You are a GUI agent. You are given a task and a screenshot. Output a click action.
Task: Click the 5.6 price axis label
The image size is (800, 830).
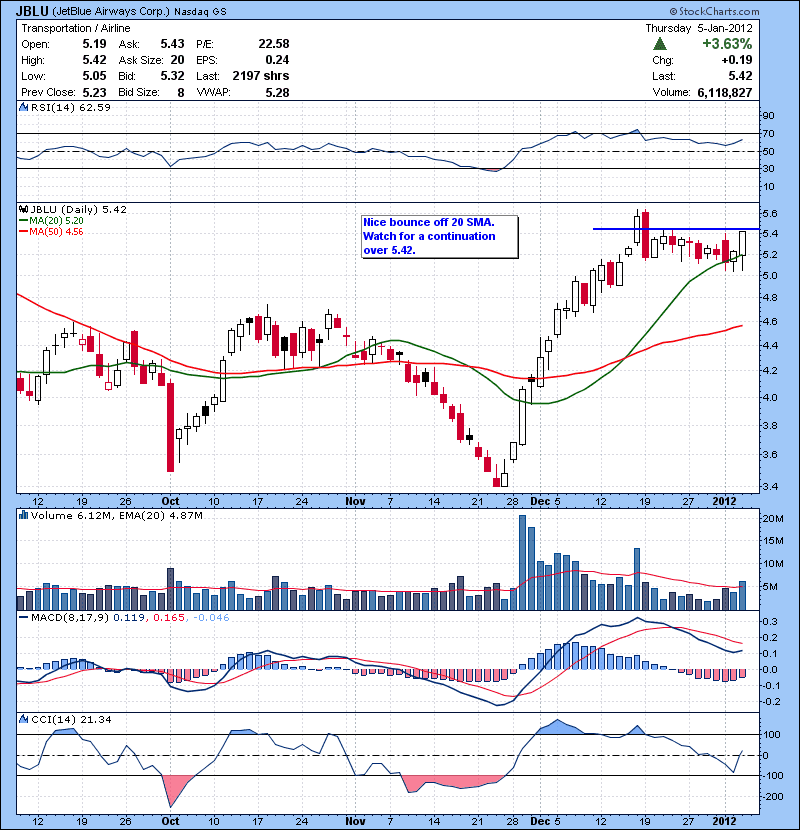pos(770,213)
